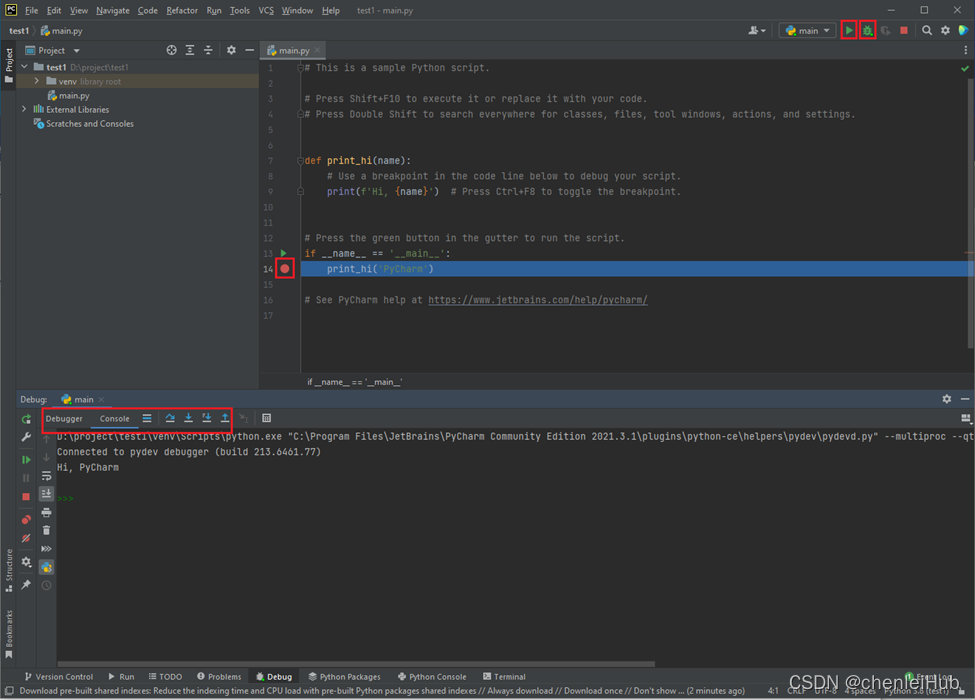Switch to the Debugger tab
The height and width of the screenshot is (700, 975).
64,418
